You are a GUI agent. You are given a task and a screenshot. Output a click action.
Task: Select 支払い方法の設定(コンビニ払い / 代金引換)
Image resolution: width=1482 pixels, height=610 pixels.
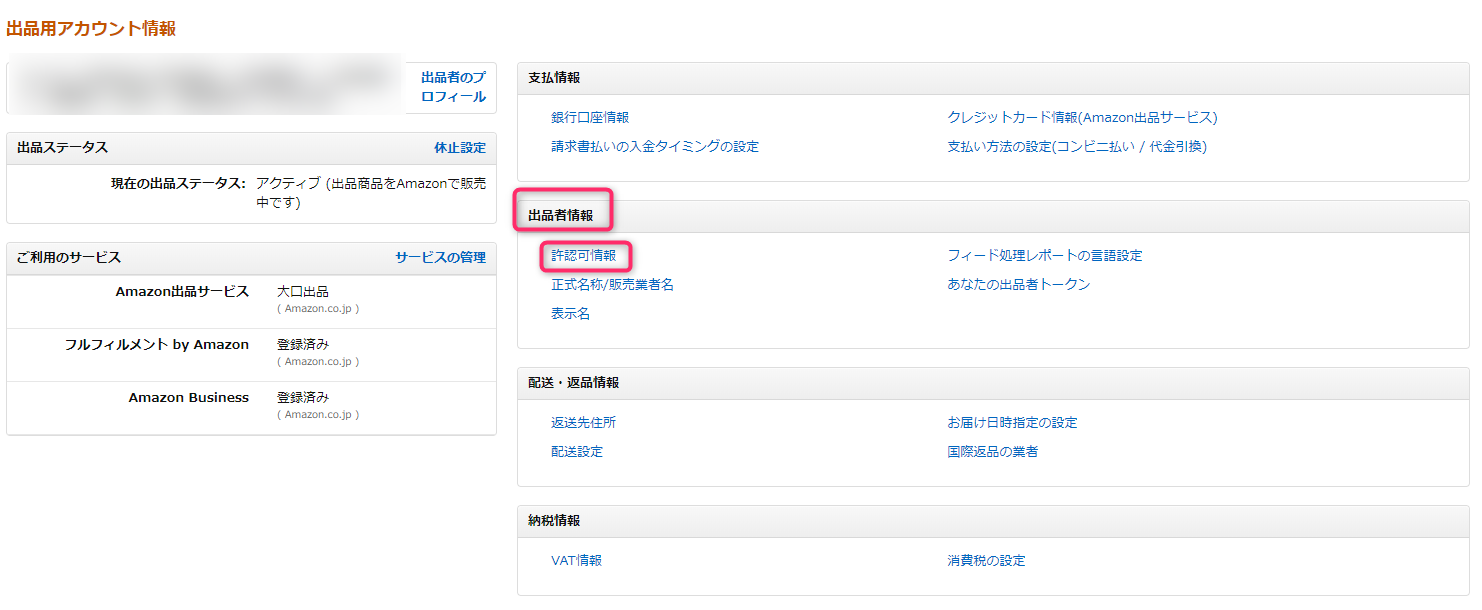(x=1077, y=147)
